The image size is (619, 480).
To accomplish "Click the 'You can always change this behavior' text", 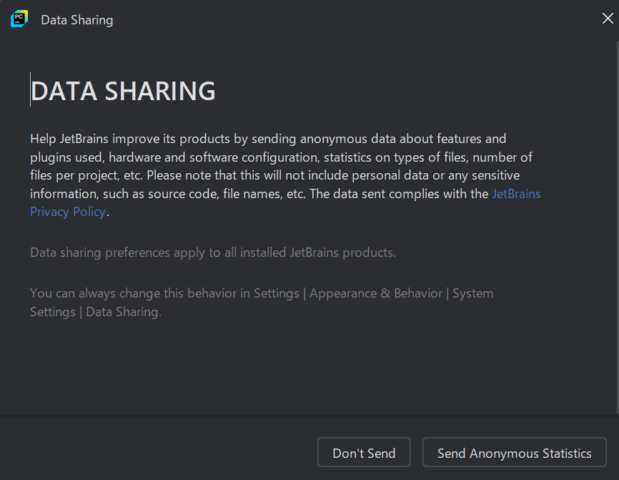I will tap(261, 302).
